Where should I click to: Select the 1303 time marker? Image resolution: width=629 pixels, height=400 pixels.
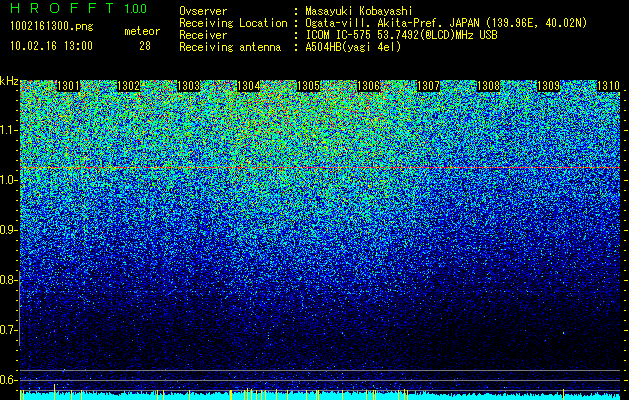coord(189,86)
